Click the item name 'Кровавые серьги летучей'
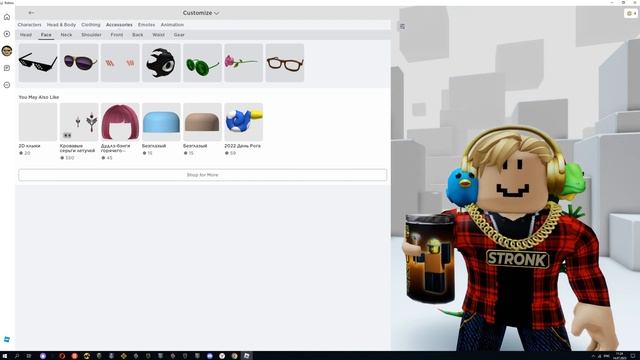 (x=78, y=148)
